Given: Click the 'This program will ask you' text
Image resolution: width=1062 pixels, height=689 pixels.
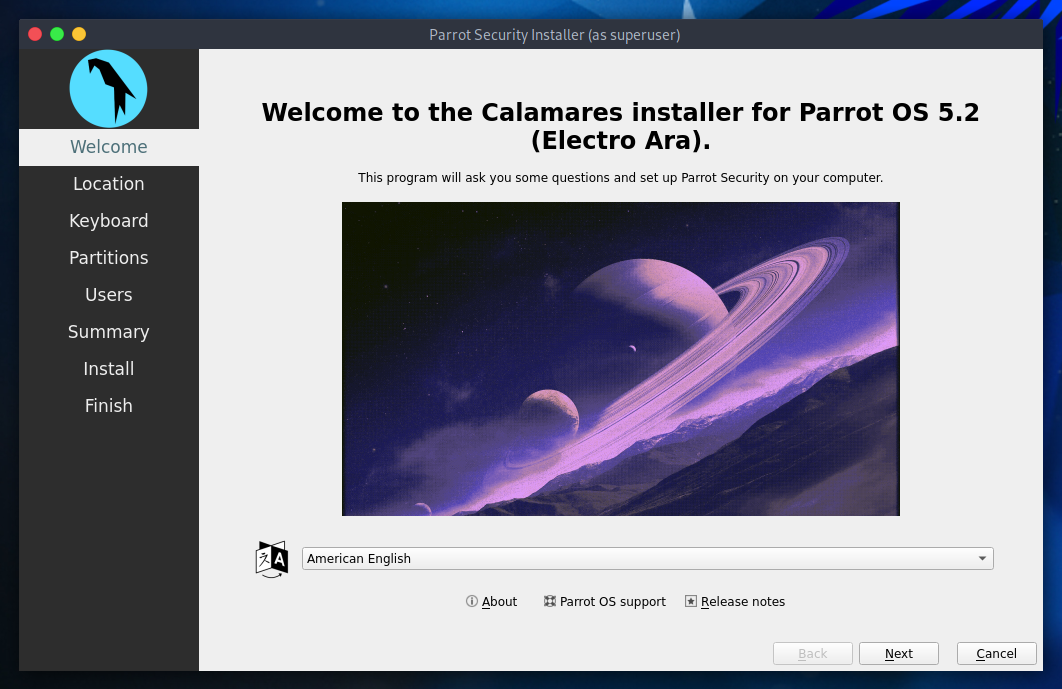Looking at the screenshot, I should pos(620,178).
